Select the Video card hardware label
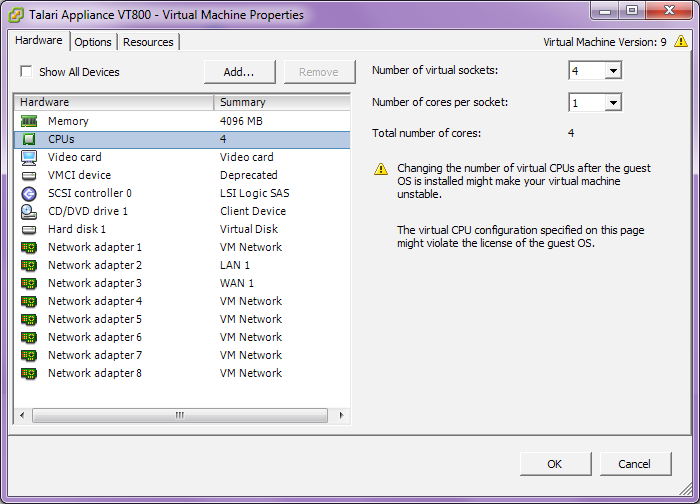700x504 pixels. [x=75, y=158]
